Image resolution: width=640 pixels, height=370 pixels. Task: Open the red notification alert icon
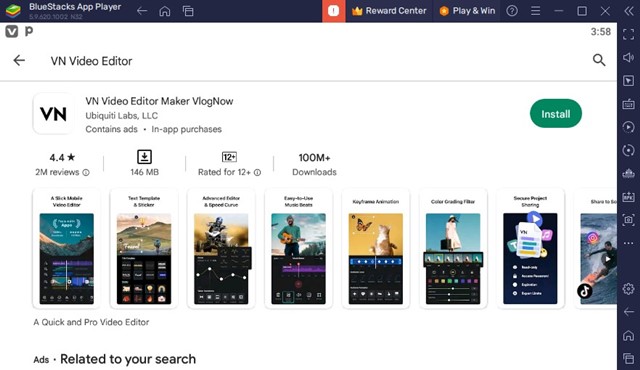(333, 11)
